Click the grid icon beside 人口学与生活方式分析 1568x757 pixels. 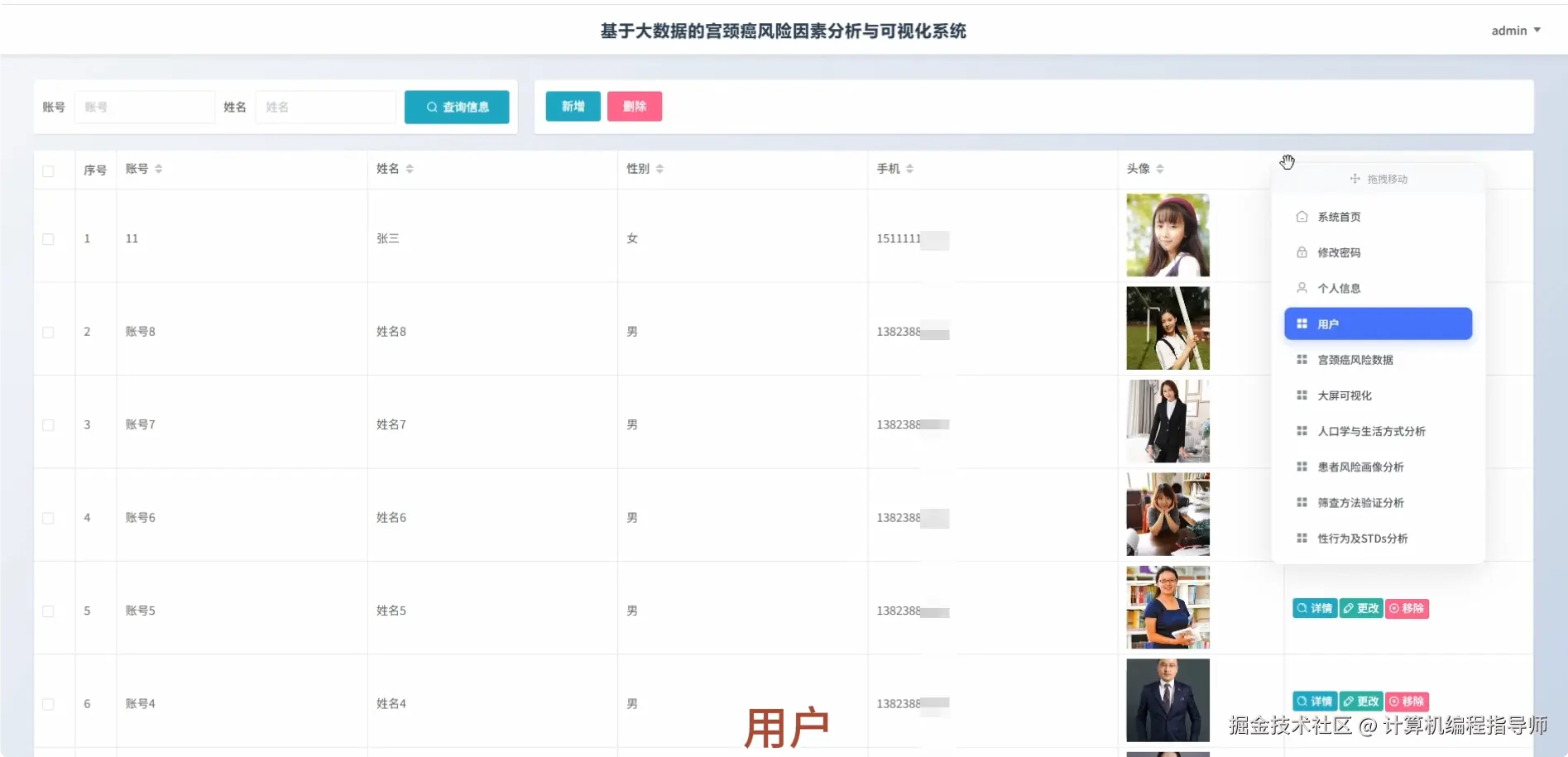coord(1302,430)
